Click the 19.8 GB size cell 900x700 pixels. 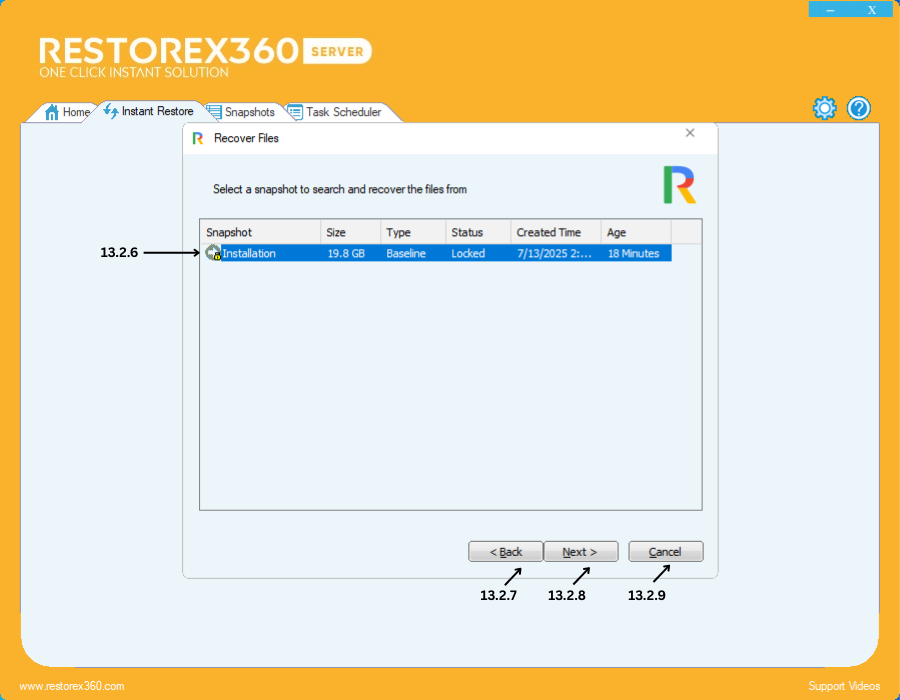pyautogui.click(x=346, y=254)
